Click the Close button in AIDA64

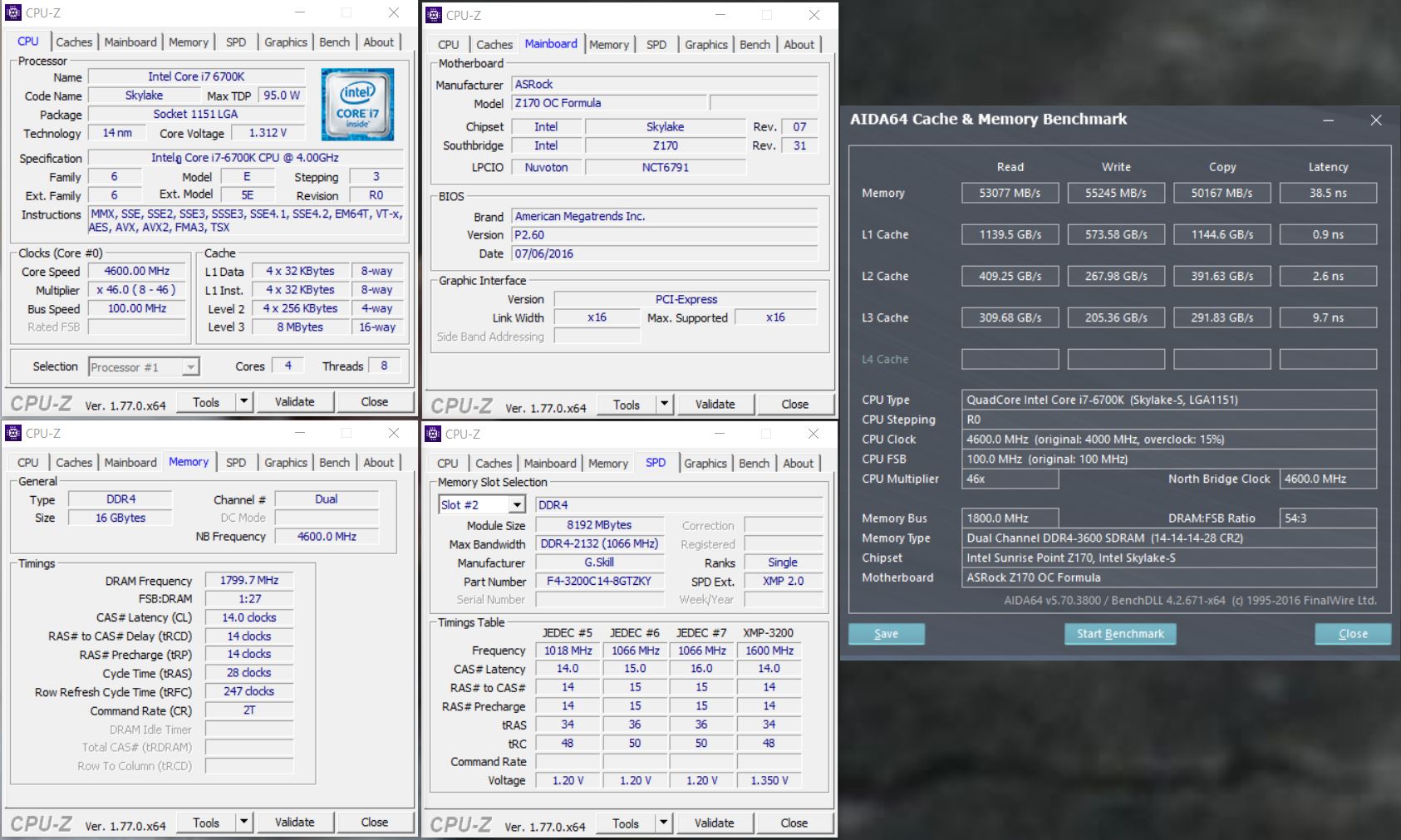pyautogui.click(x=1353, y=634)
